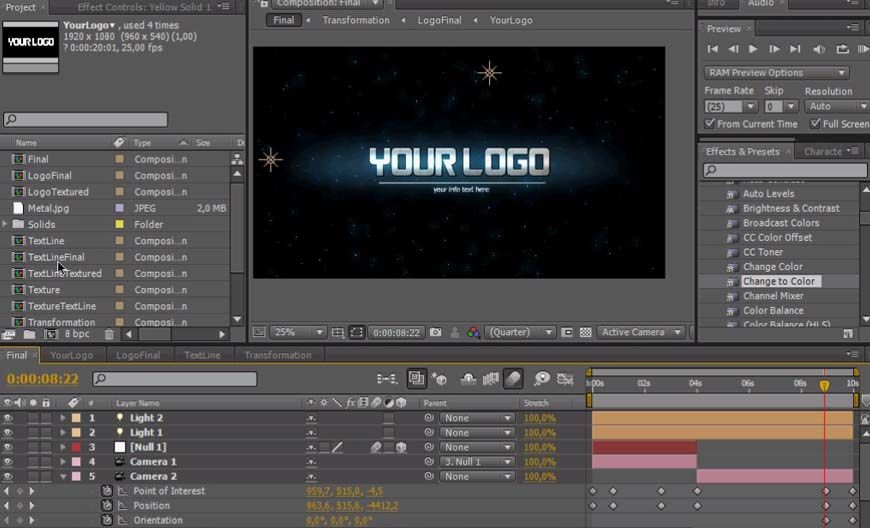Toggle audio mute in Preview panel
Viewport: 870px width, 528px height.
818,49
